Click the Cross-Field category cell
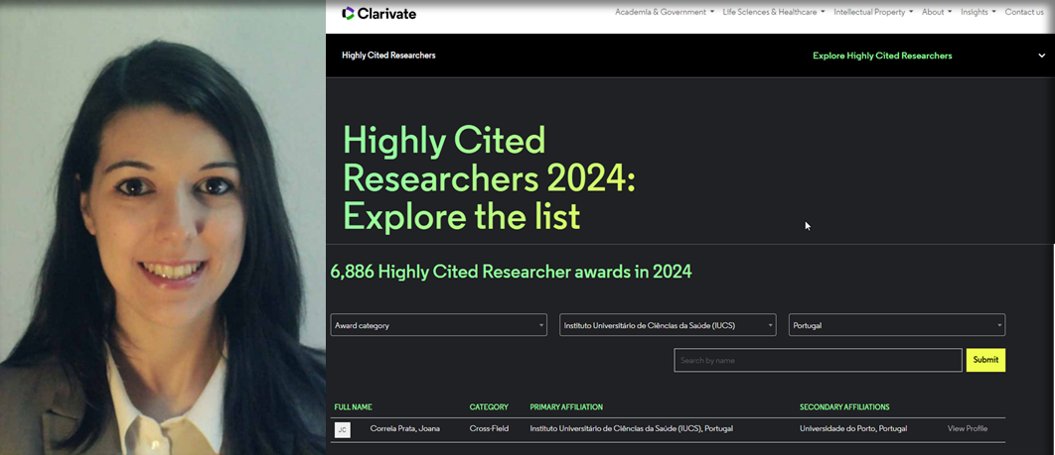This screenshot has width=1055, height=455. 489,429
